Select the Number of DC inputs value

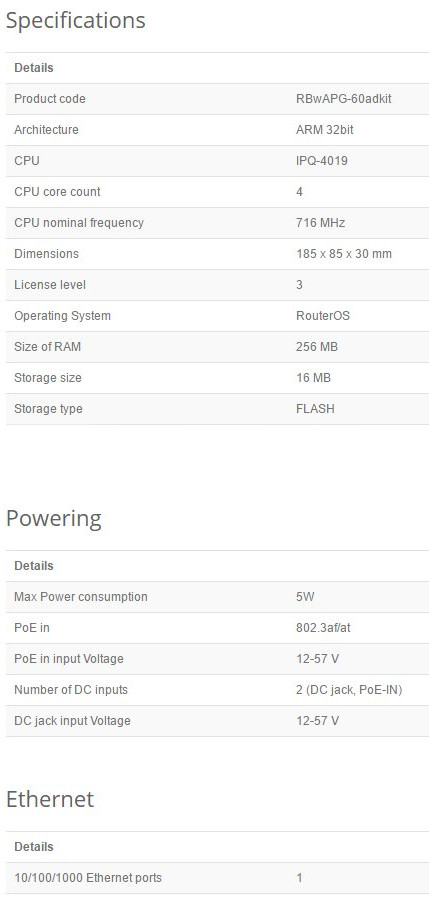coord(349,690)
